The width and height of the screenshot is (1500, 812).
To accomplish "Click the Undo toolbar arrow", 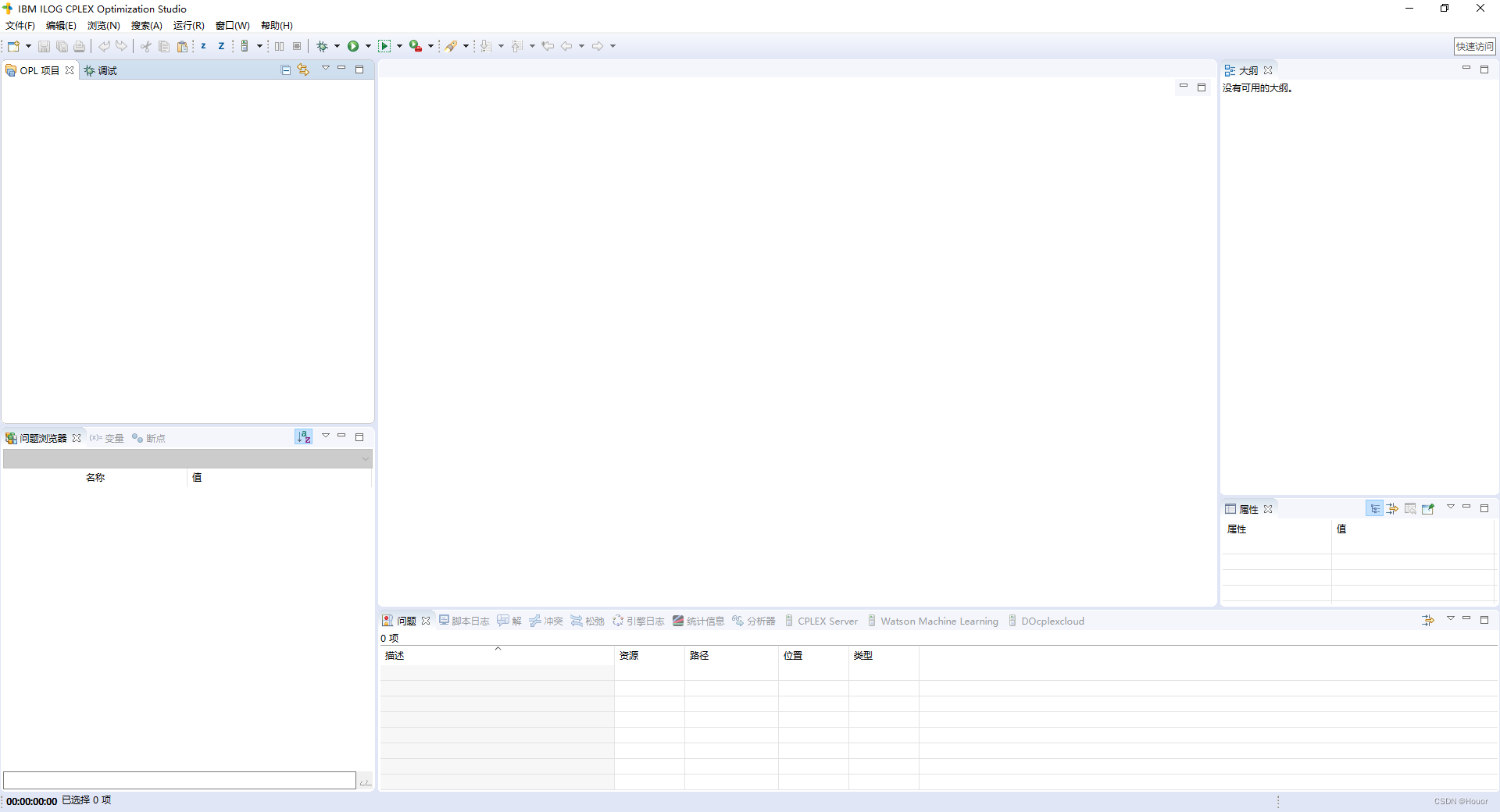I will pyautogui.click(x=104, y=46).
